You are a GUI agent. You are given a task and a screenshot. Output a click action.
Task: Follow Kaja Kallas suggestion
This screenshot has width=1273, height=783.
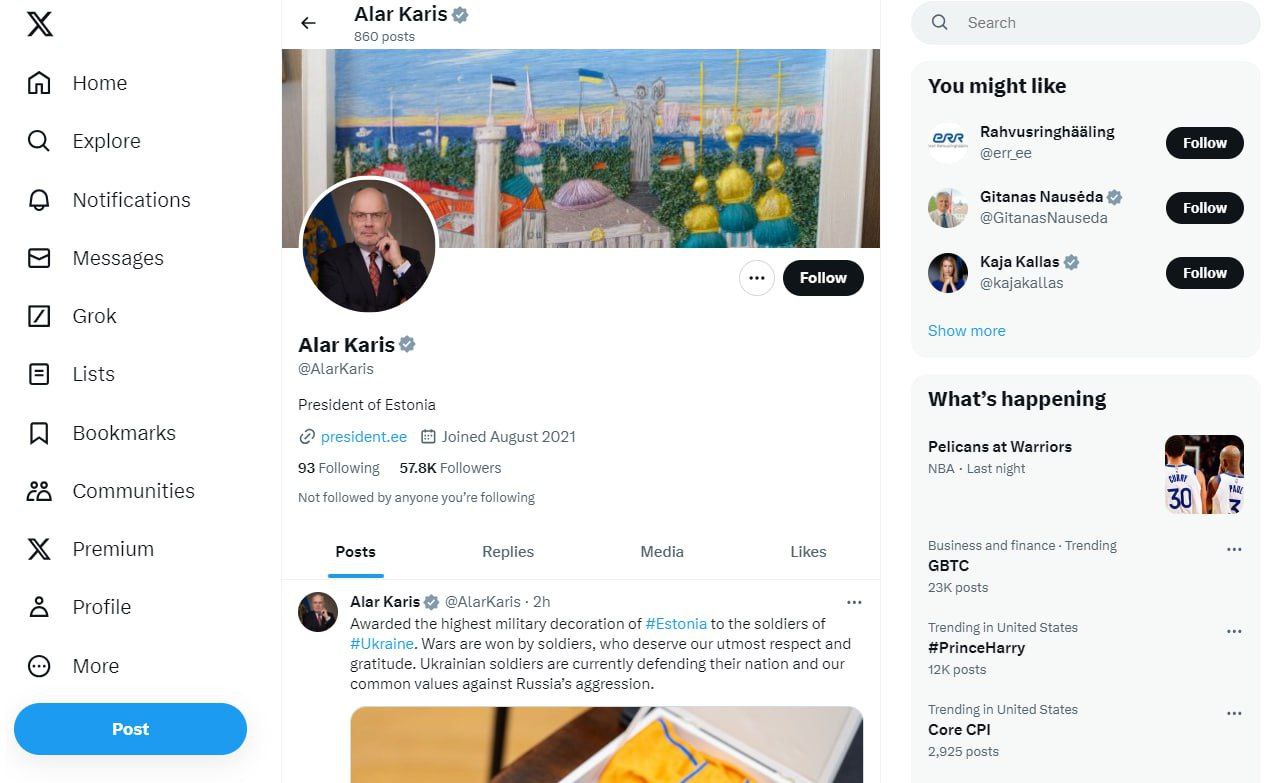(x=1204, y=273)
